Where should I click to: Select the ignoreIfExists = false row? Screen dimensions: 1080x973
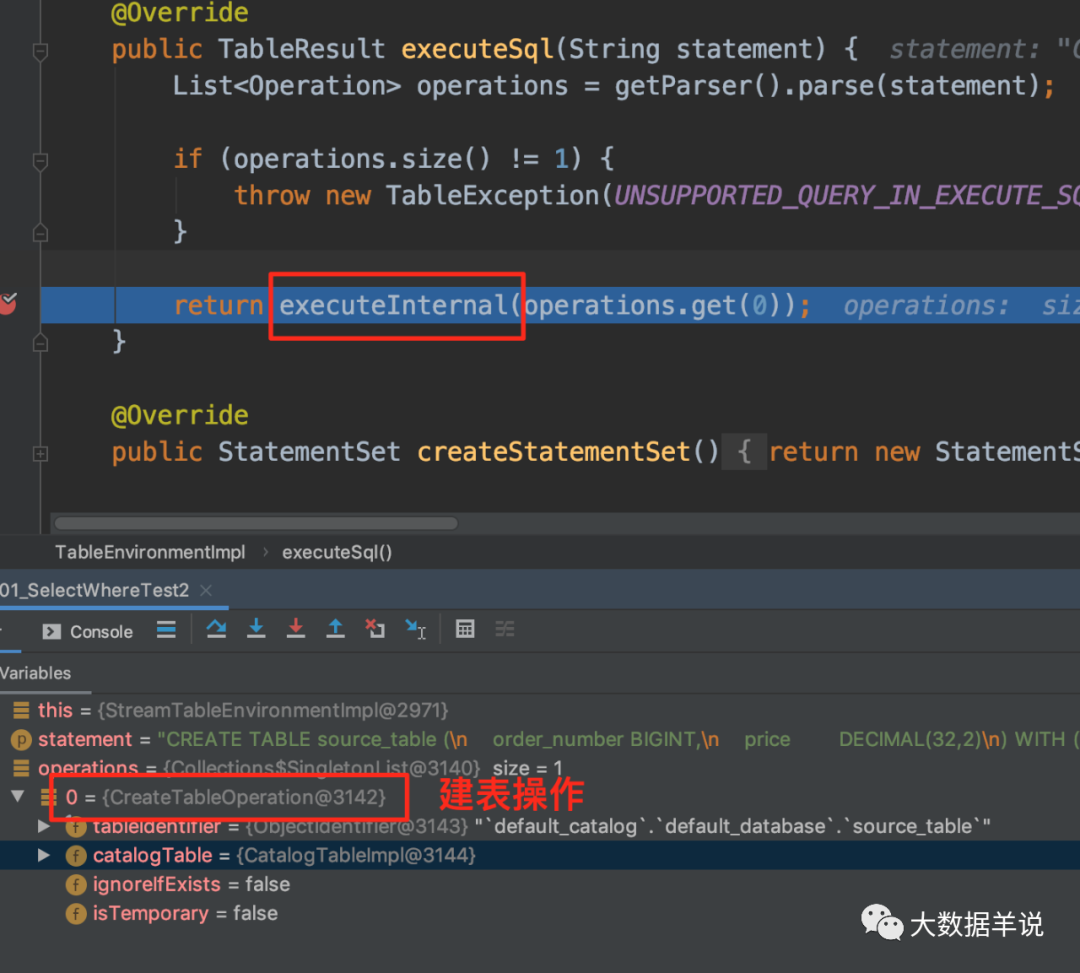coord(540,884)
